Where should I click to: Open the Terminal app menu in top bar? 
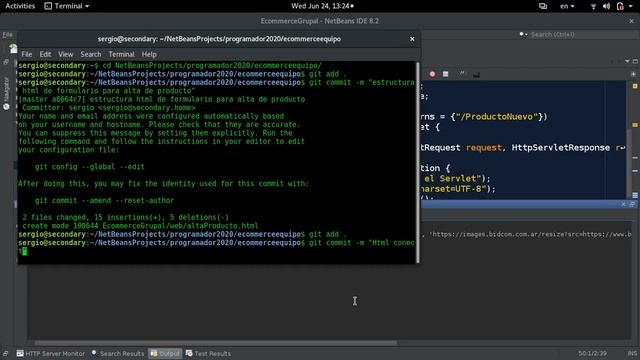(x=67, y=6)
